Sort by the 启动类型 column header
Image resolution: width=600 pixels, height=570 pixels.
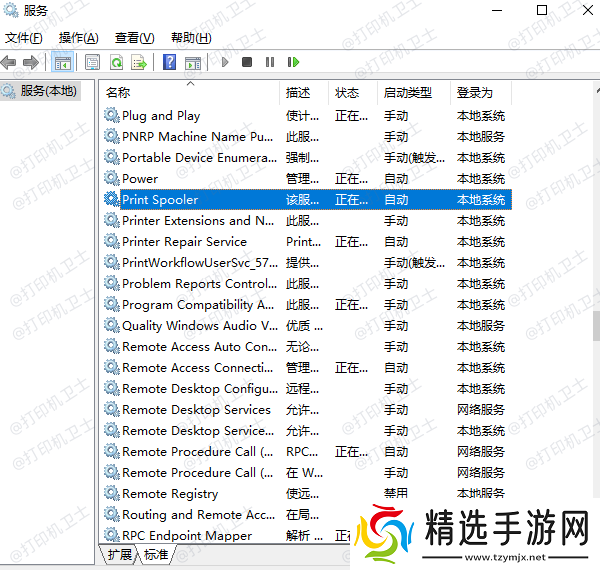click(x=407, y=92)
